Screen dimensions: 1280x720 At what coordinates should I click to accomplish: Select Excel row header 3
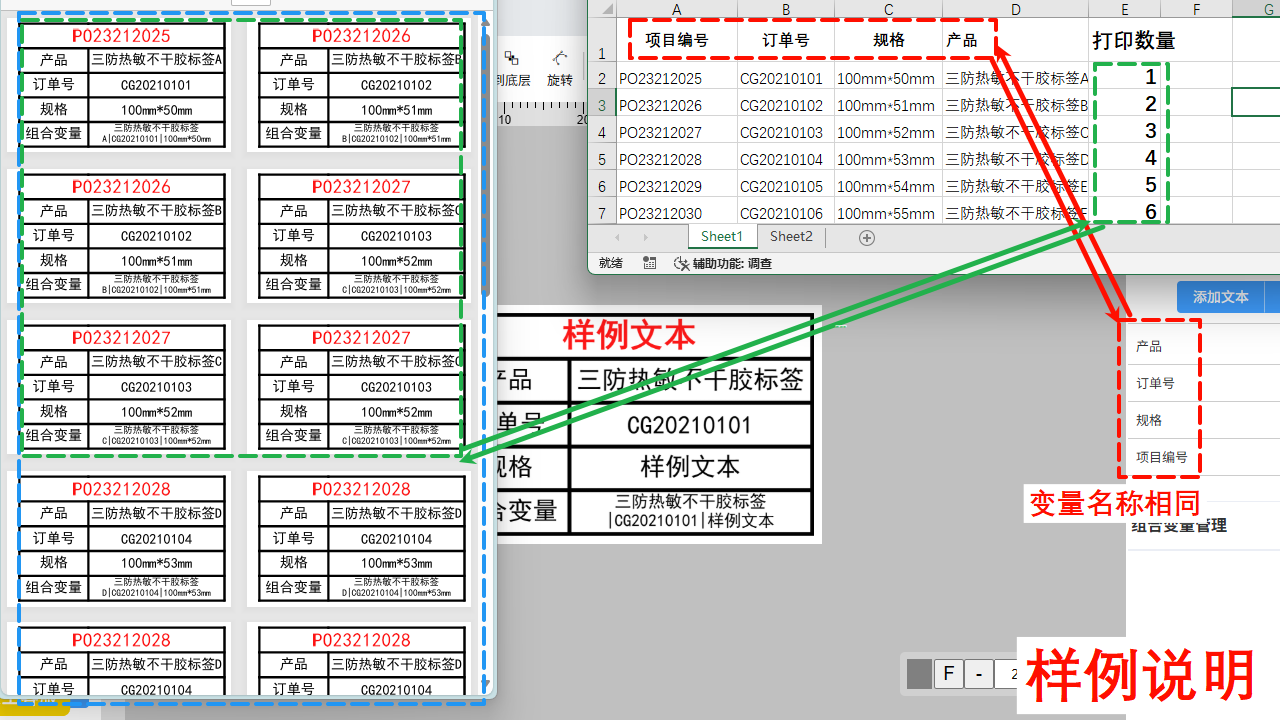point(602,105)
